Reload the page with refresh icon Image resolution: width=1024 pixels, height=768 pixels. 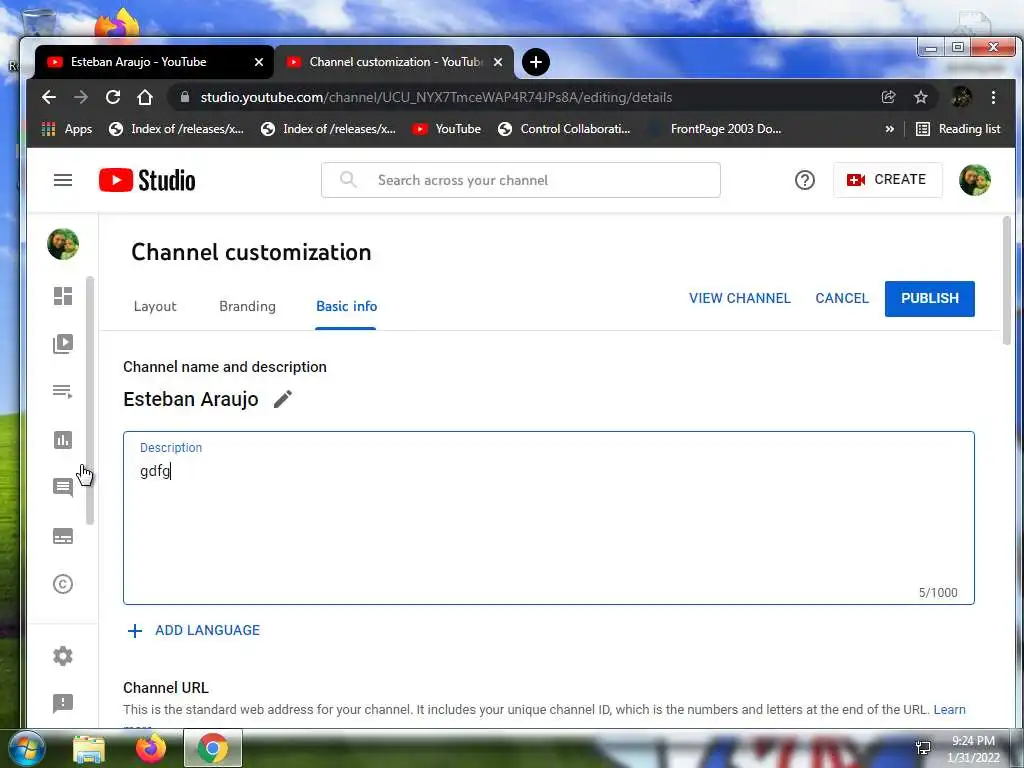coord(113,97)
